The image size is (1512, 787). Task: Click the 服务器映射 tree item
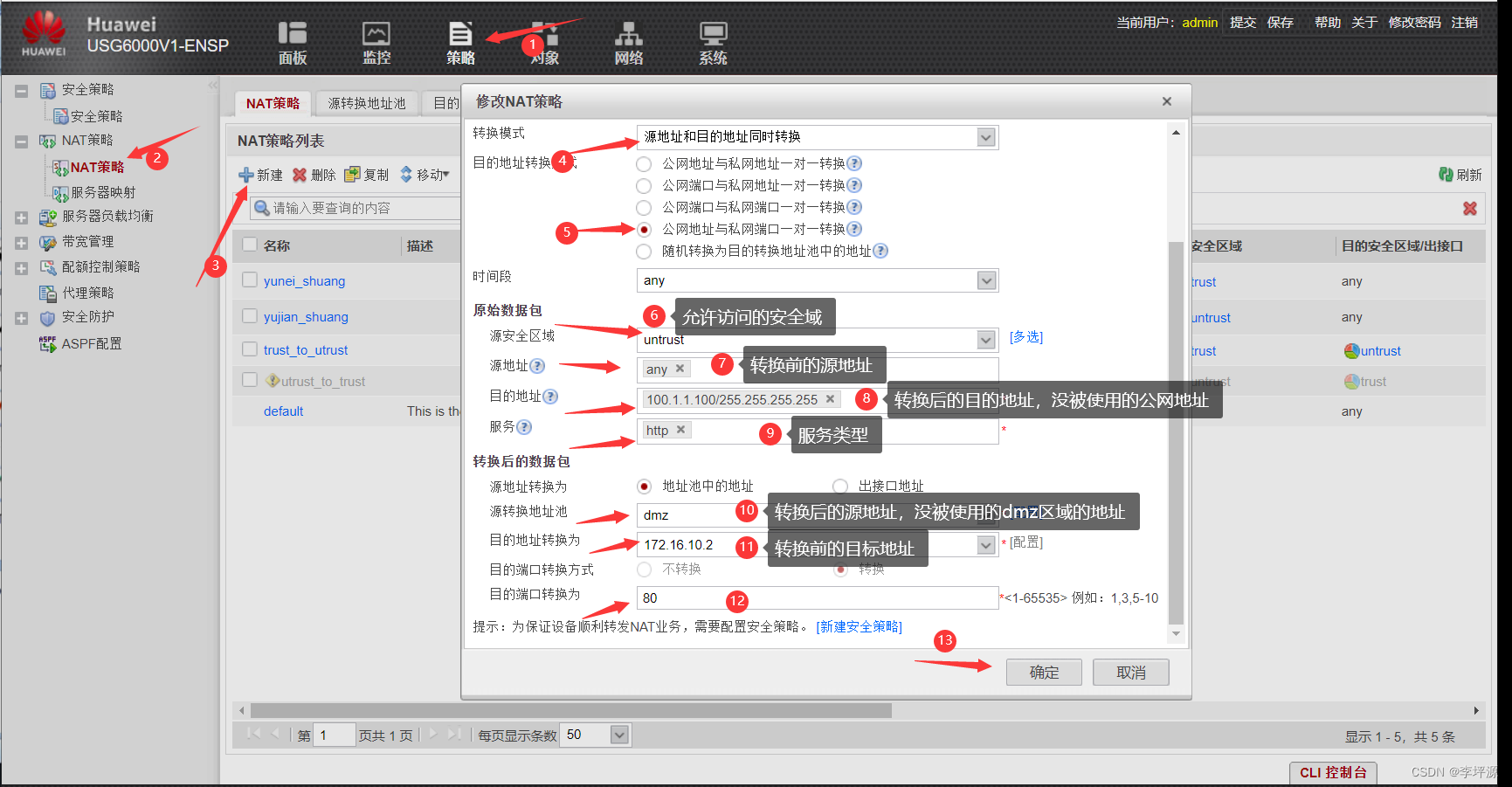103,192
